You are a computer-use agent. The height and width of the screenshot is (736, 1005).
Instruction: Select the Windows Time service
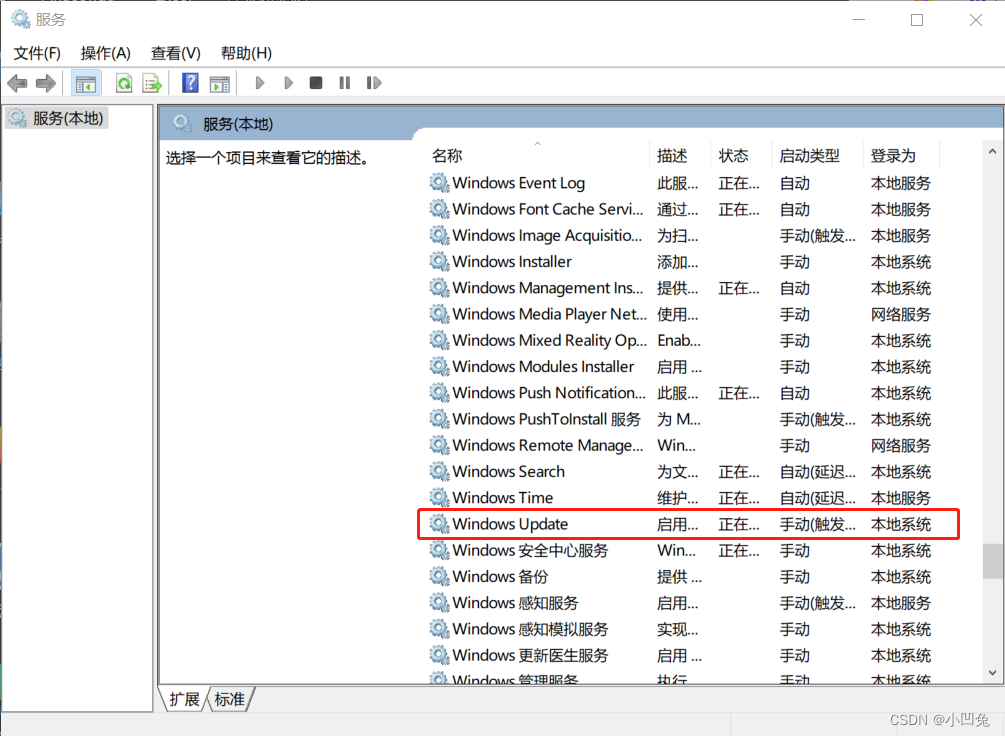point(679,498)
